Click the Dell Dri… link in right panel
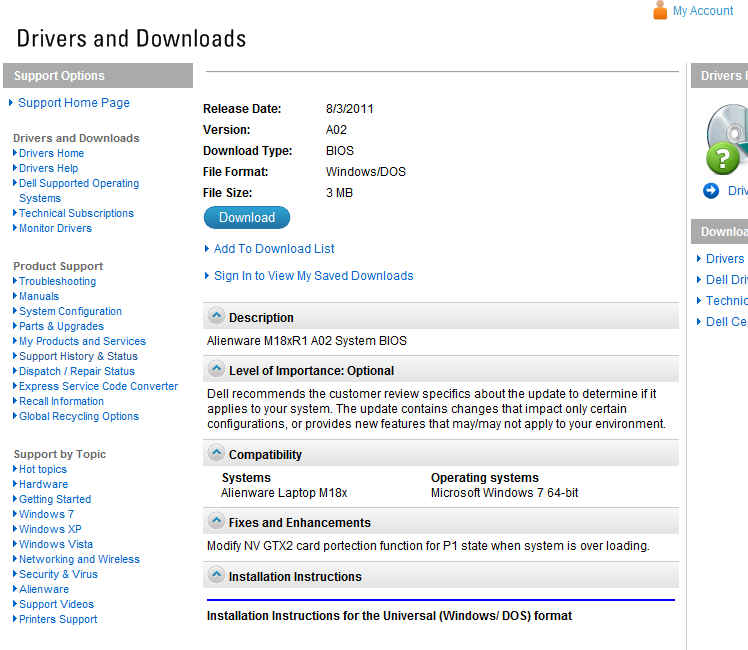The width and height of the screenshot is (748, 650). point(727,279)
